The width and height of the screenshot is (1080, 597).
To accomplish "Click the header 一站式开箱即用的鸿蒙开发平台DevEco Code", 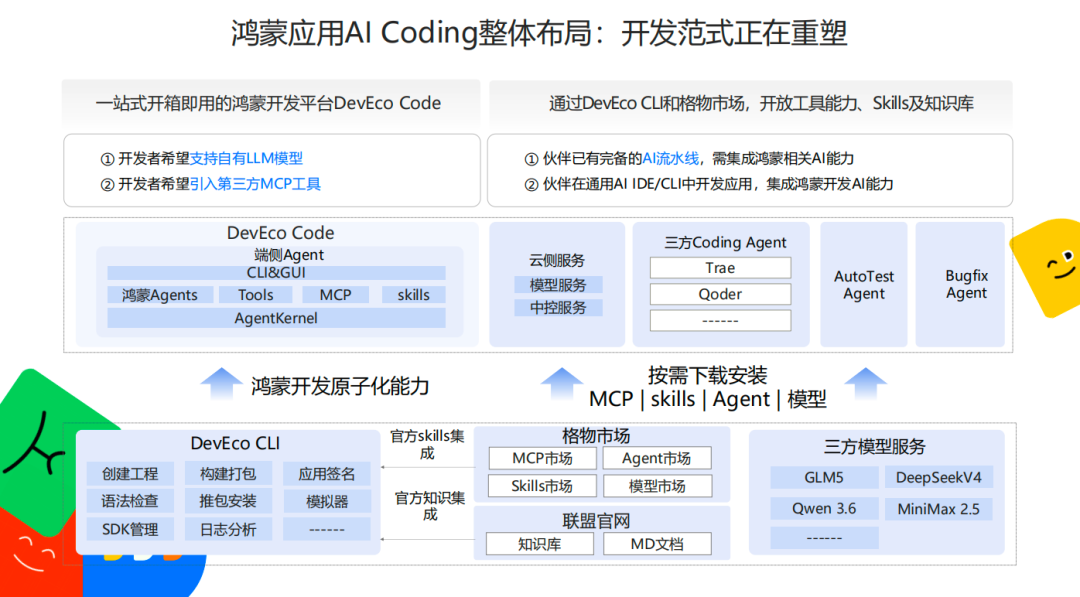I will [x=268, y=103].
